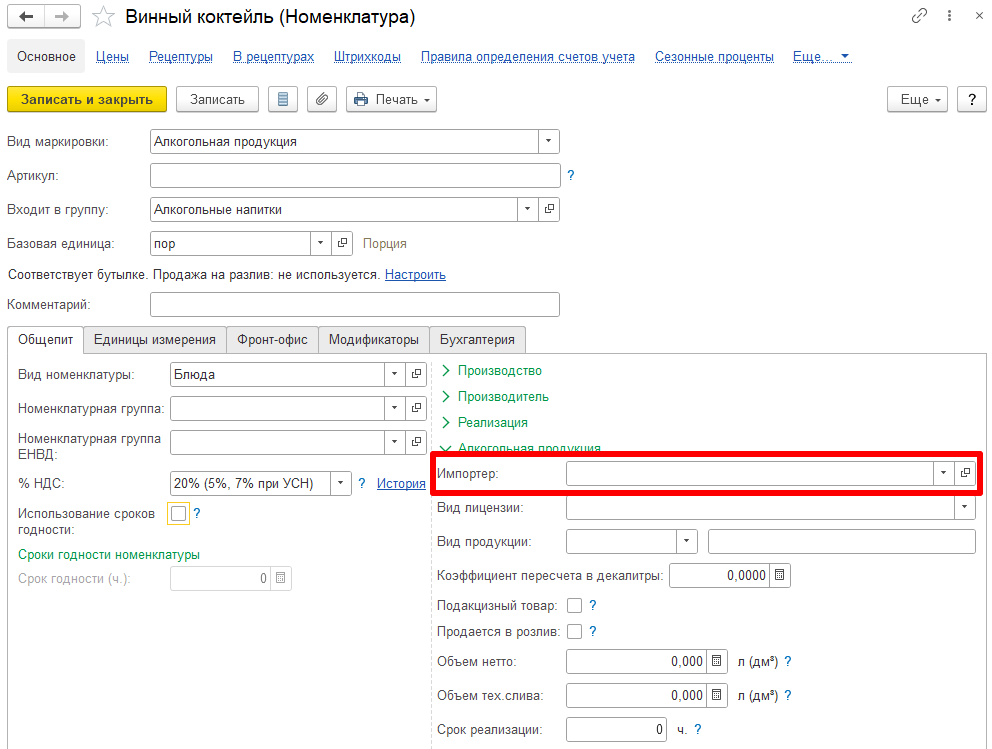The height and width of the screenshot is (749, 992).
Task: Switch to Единицы измерения tab
Action: pos(155,340)
